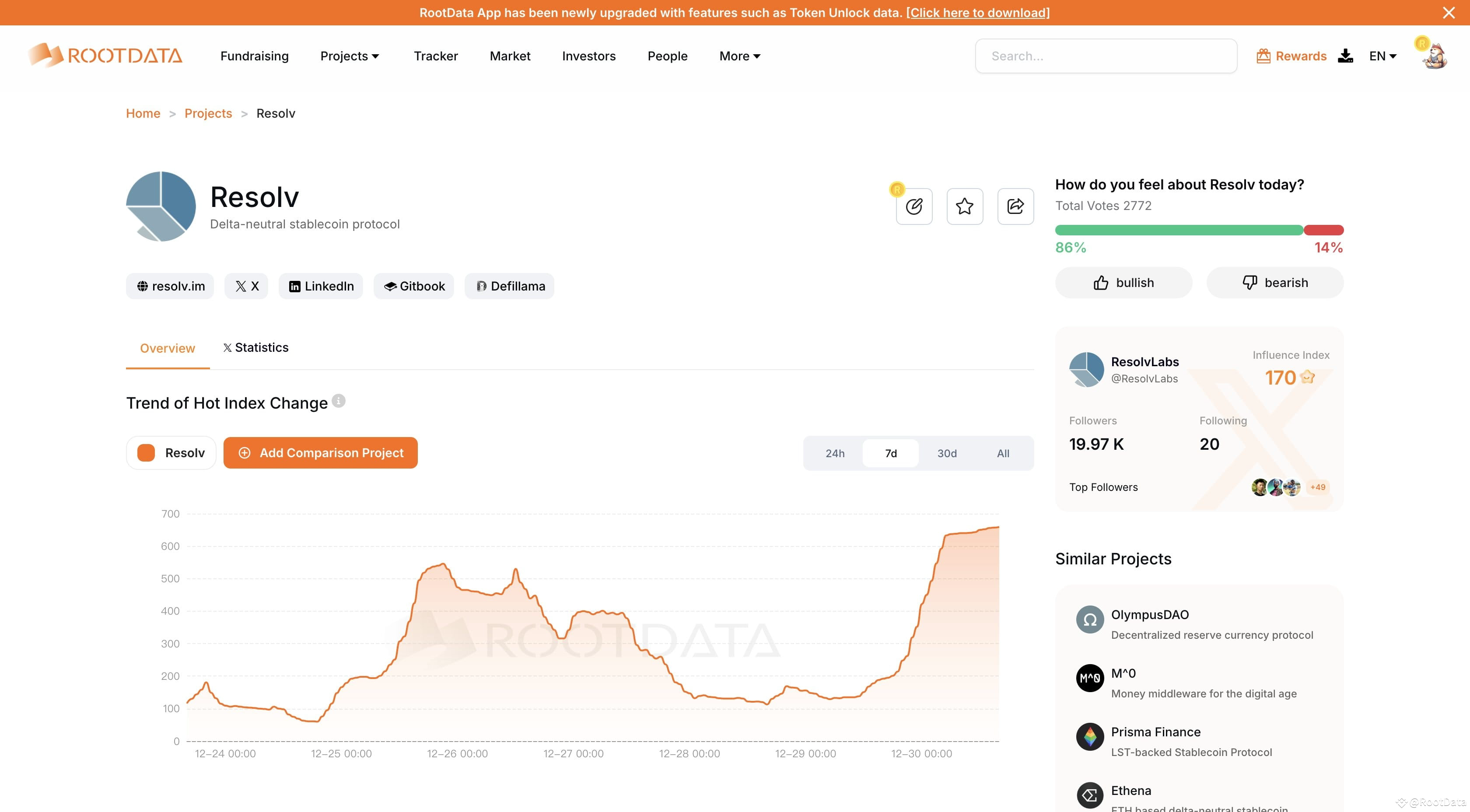Open the More menu dropdown
This screenshot has width=1470, height=812.
[738, 56]
